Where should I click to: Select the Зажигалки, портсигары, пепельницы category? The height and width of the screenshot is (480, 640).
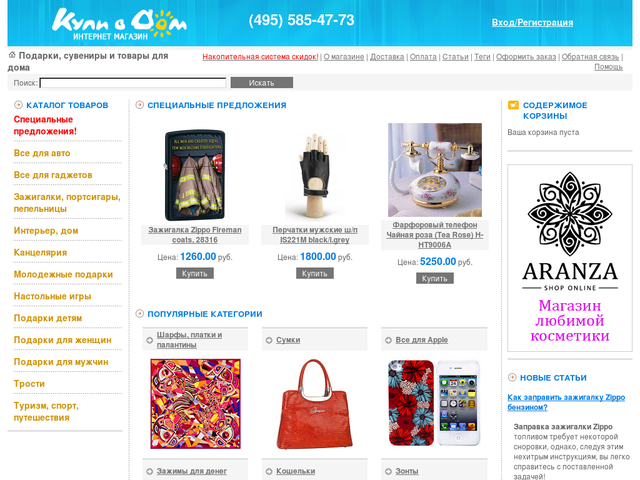[67, 203]
